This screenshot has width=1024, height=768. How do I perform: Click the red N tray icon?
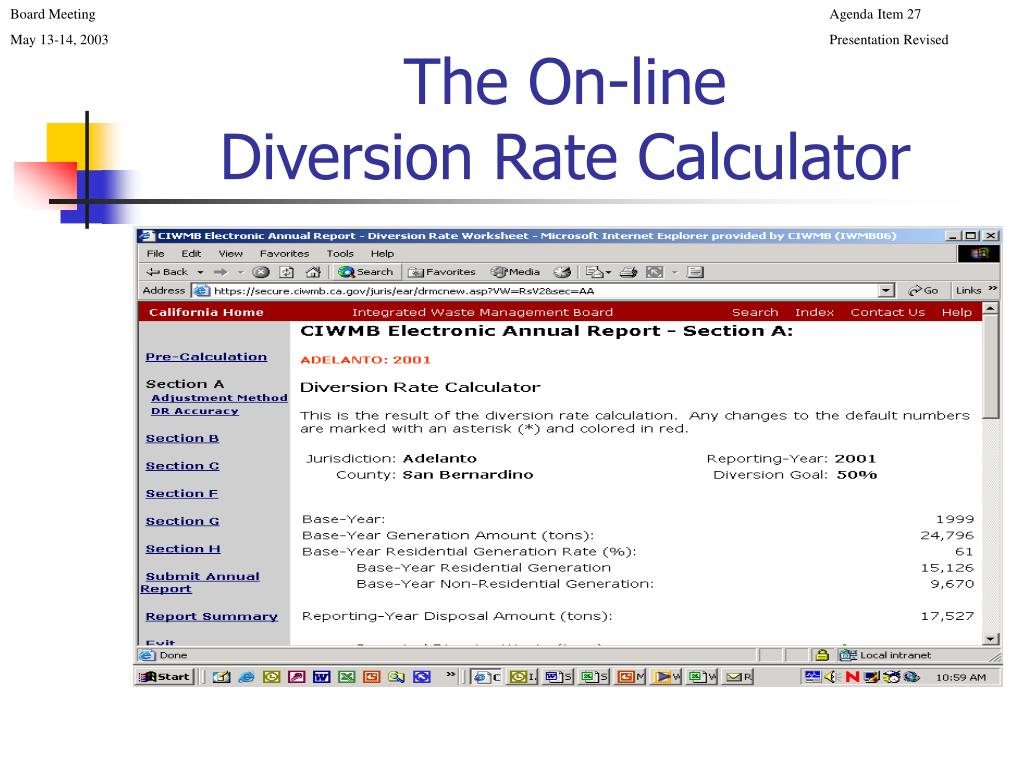852,677
